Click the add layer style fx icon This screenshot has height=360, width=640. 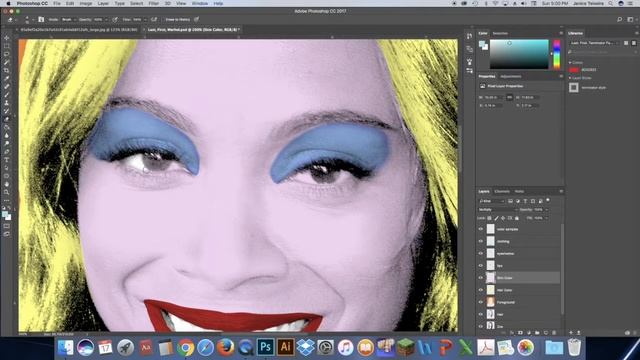[512, 333]
